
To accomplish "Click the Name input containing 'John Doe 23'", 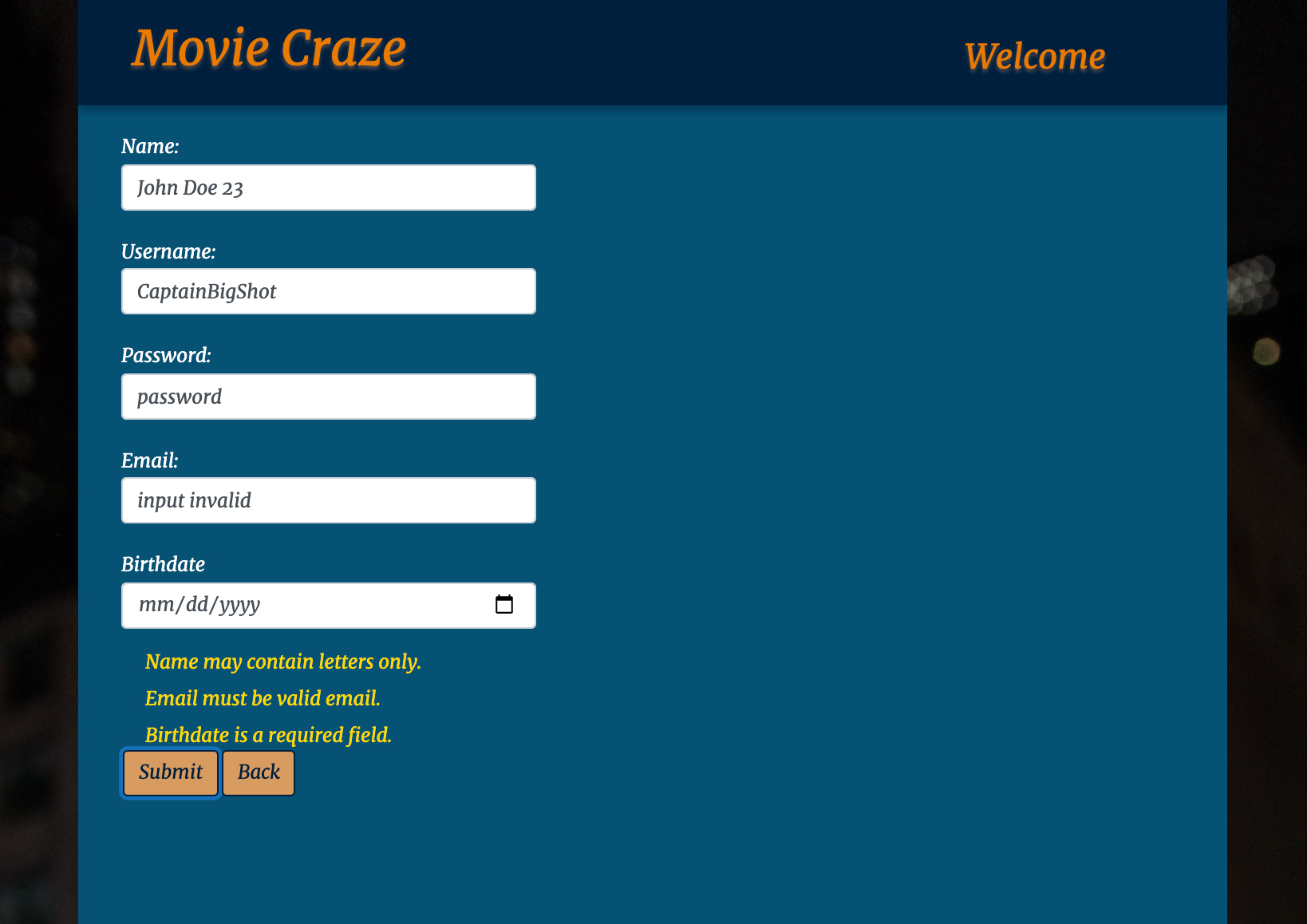I will click(328, 188).
